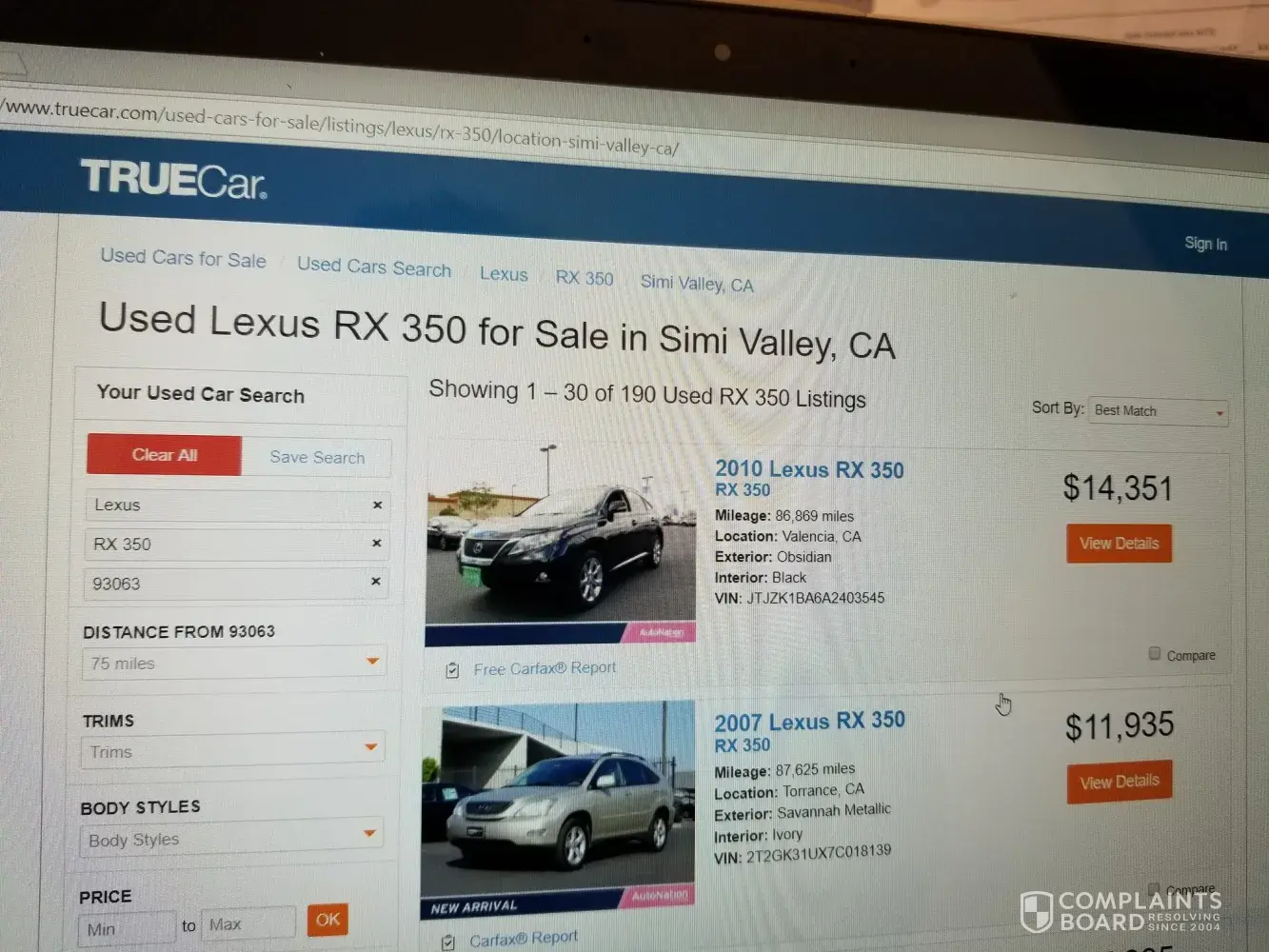The width and height of the screenshot is (1269, 952).
Task: Open the Used Cars Search breadcrumb
Action: click(x=374, y=267)
